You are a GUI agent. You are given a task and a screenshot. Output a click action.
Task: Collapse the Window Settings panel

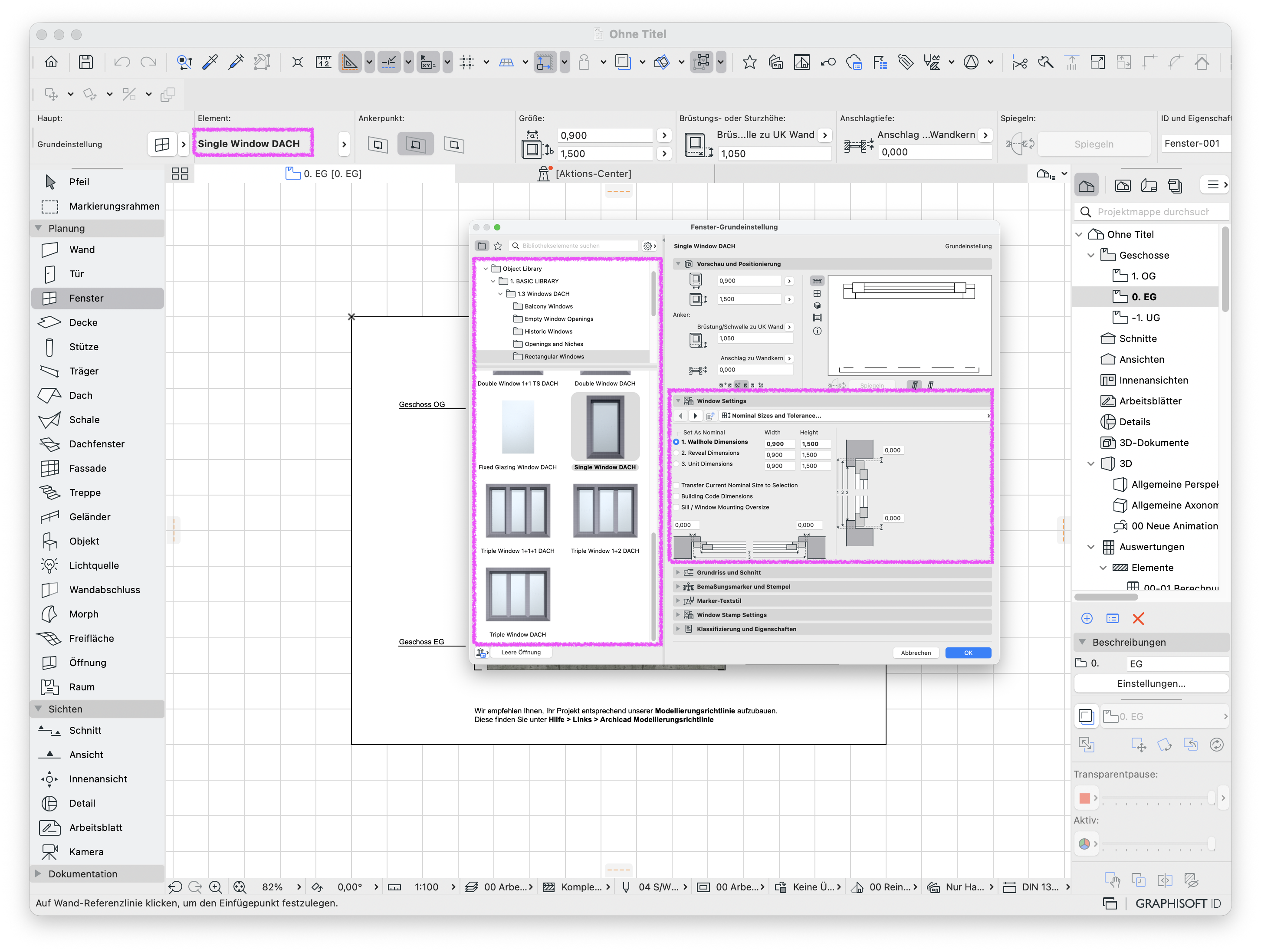click(678, 401)
